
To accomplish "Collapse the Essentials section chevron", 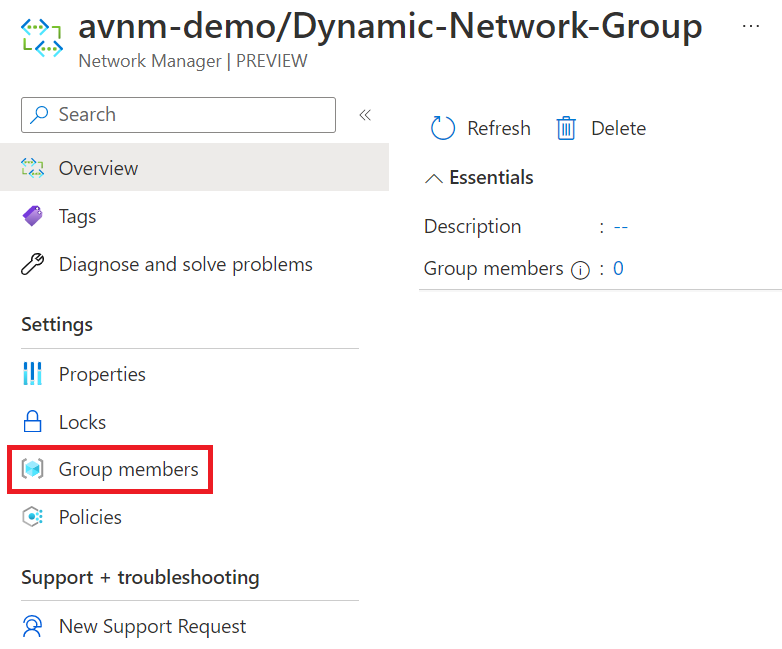I will coord(434,178).
